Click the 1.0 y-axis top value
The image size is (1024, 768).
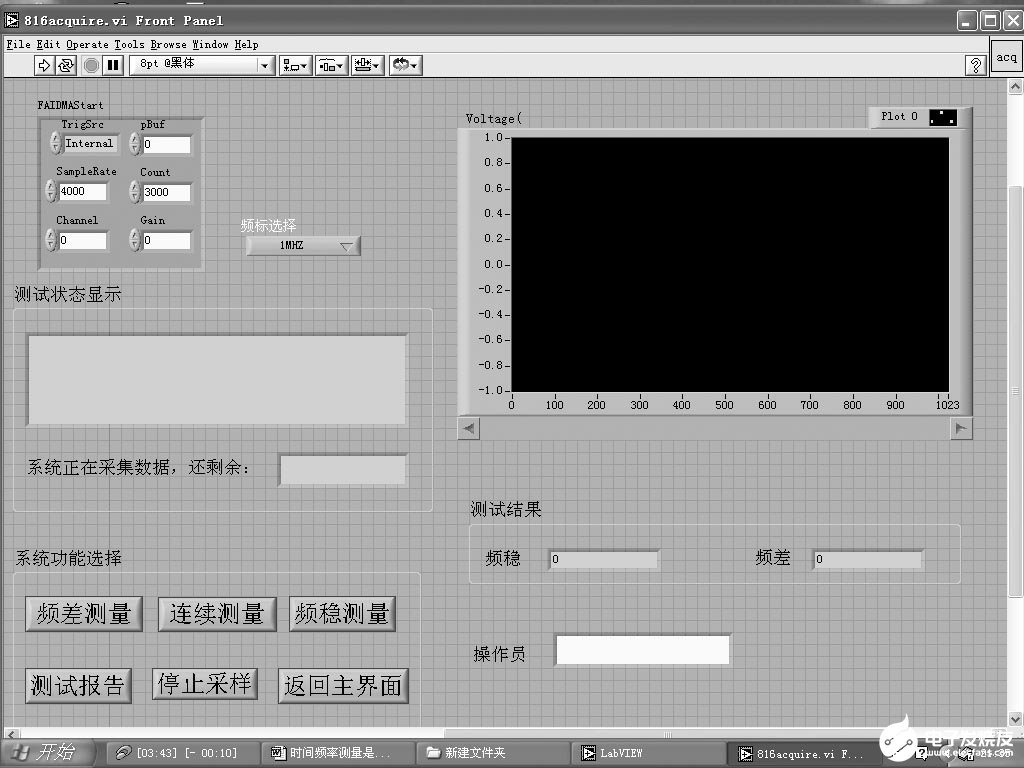pos(493,137)
